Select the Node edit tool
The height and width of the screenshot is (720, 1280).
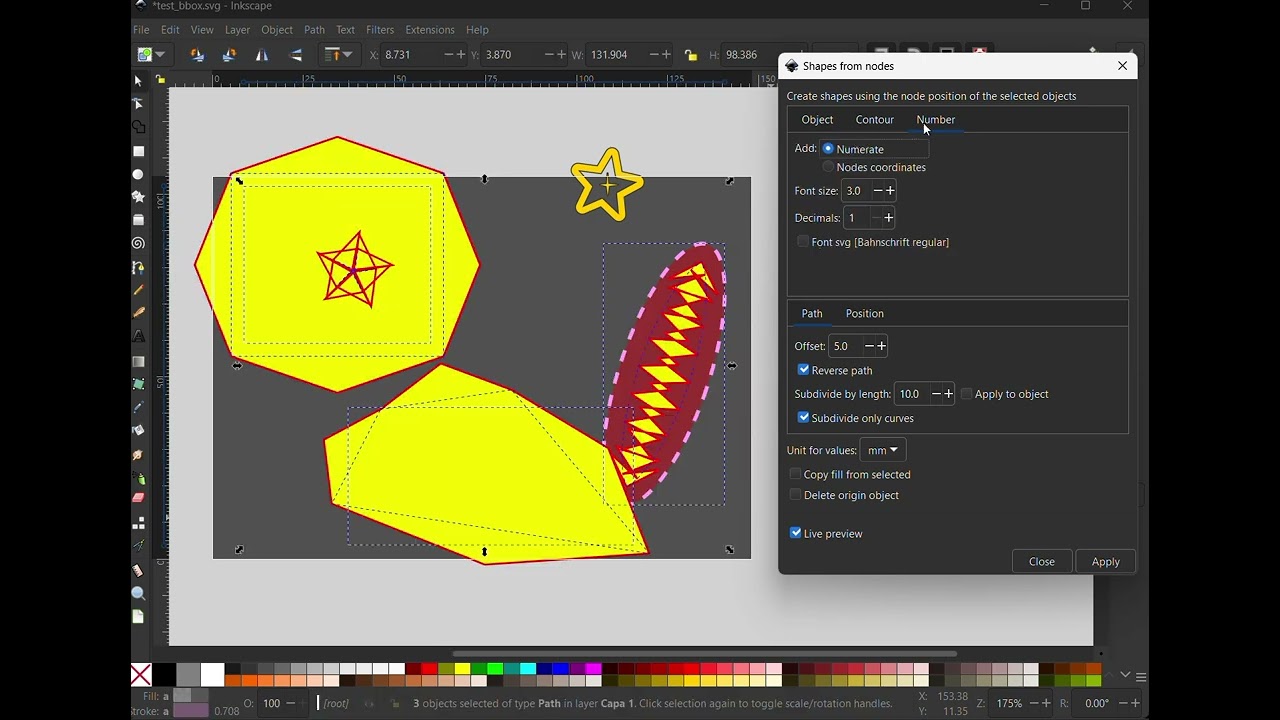click(x=139, y=104)
